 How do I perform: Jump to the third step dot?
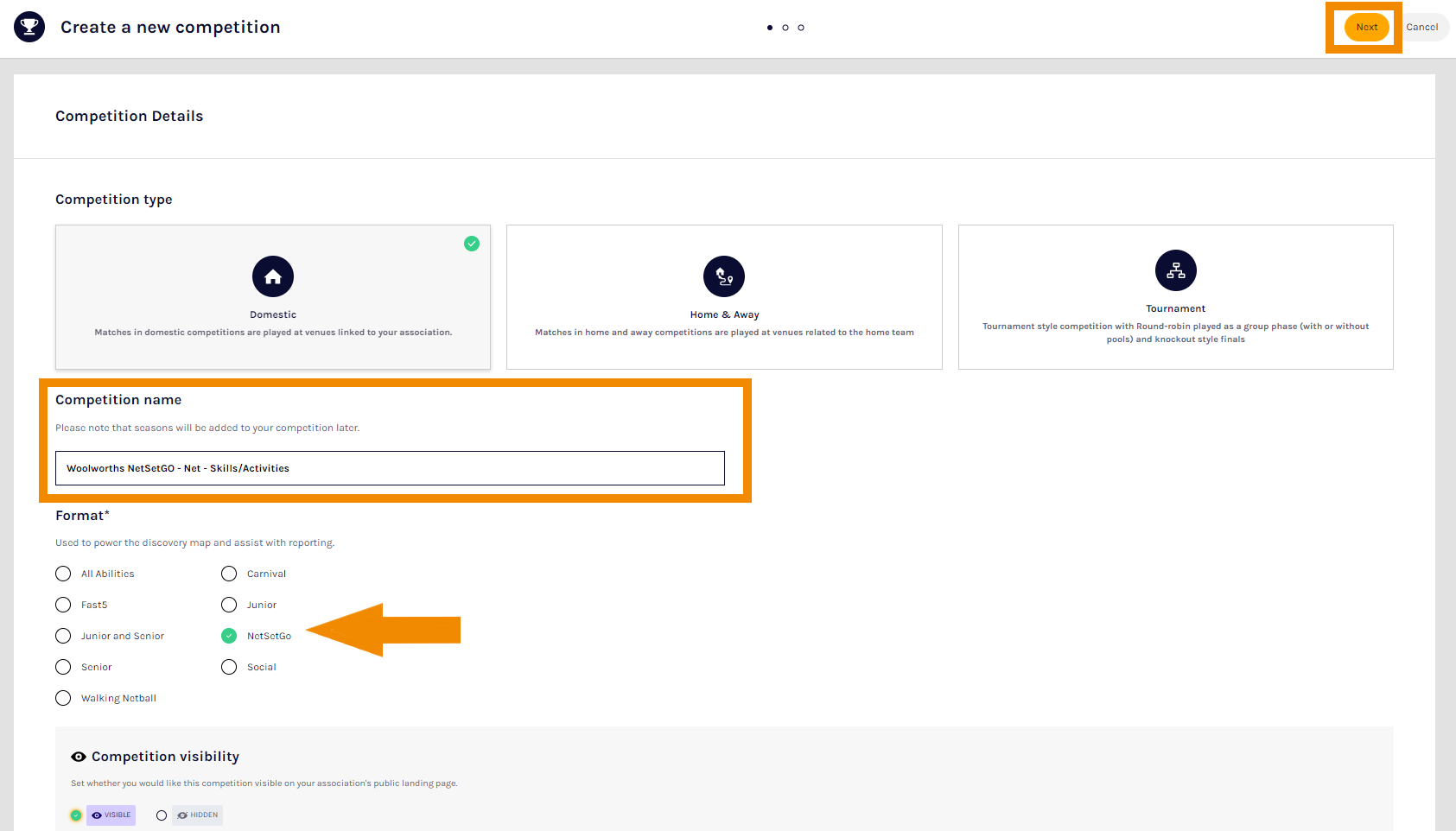(x=801, y=28)
